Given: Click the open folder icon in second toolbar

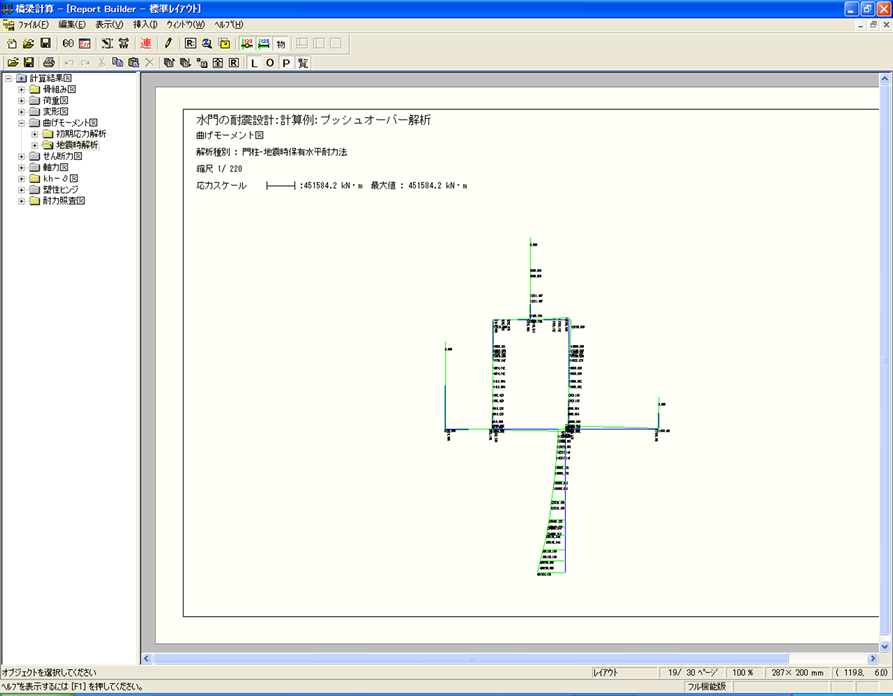Looking at the screenshot, I should pos(13,62).
